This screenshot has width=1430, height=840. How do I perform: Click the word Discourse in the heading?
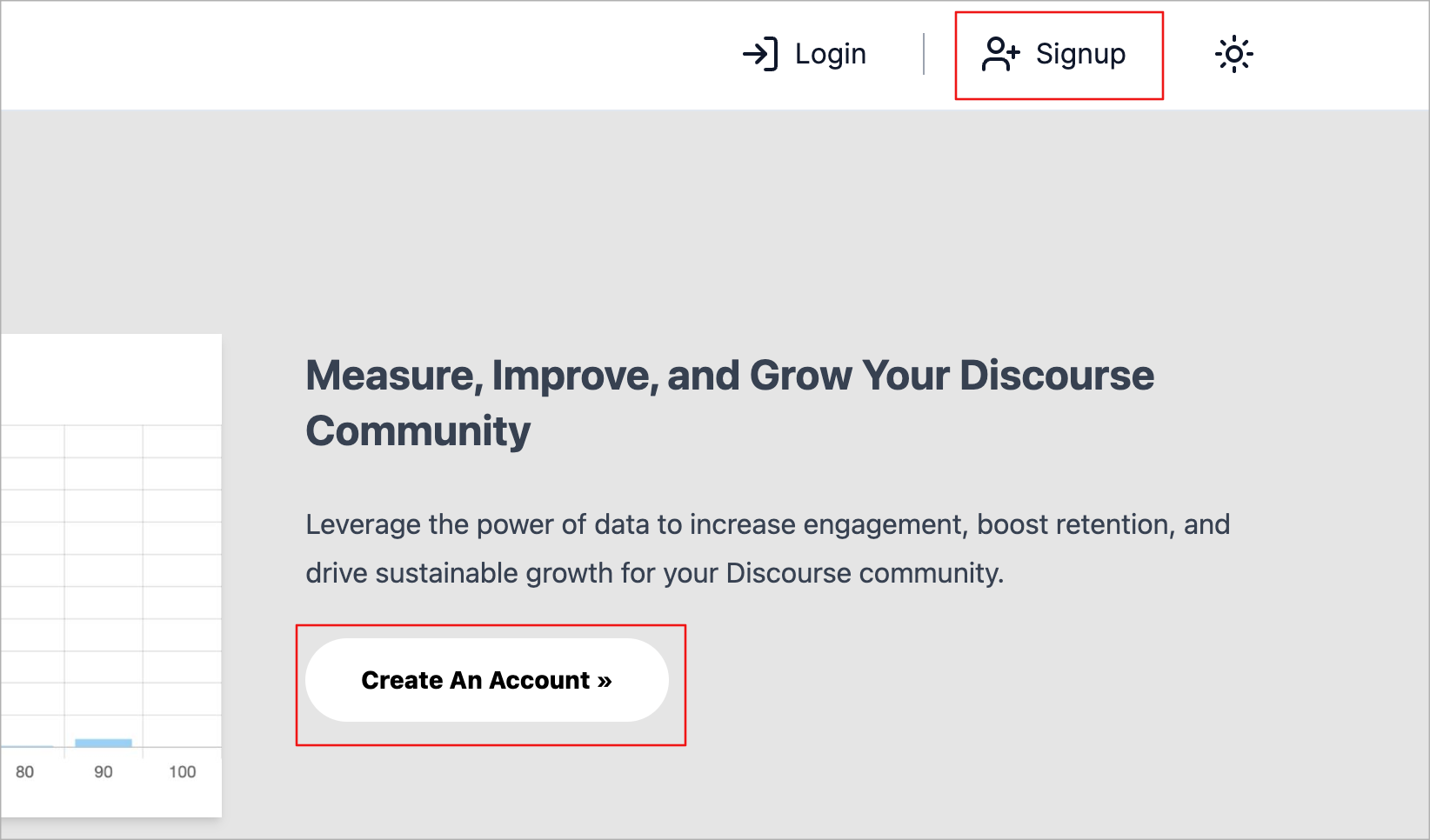coord(1057,376)
